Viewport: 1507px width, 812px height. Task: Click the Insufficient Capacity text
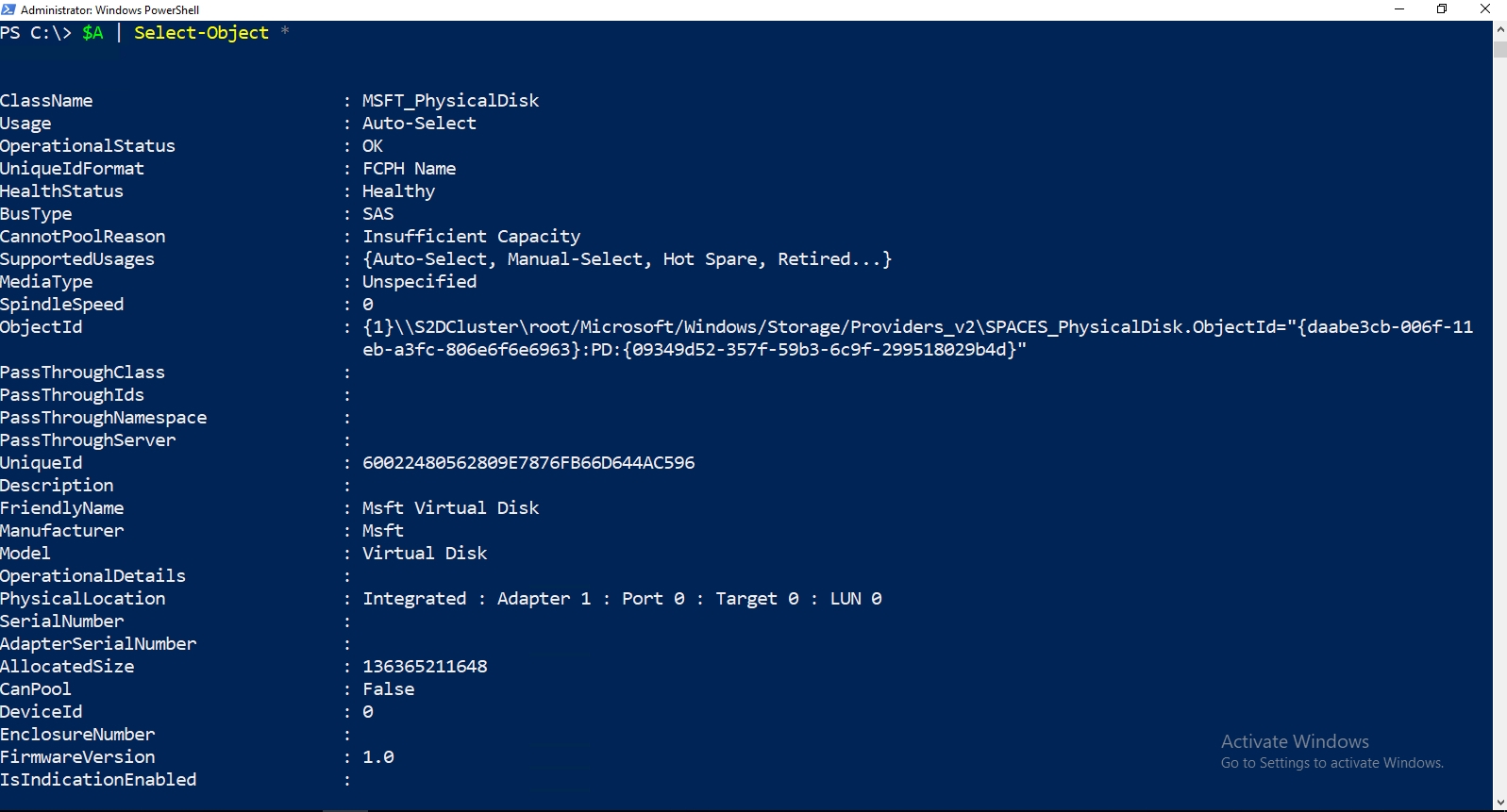coord(472,237)
